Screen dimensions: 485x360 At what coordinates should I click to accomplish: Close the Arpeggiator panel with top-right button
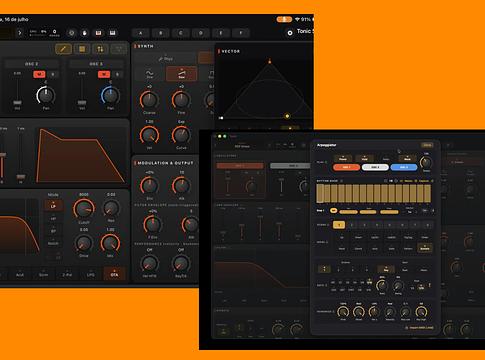point(427,145)
